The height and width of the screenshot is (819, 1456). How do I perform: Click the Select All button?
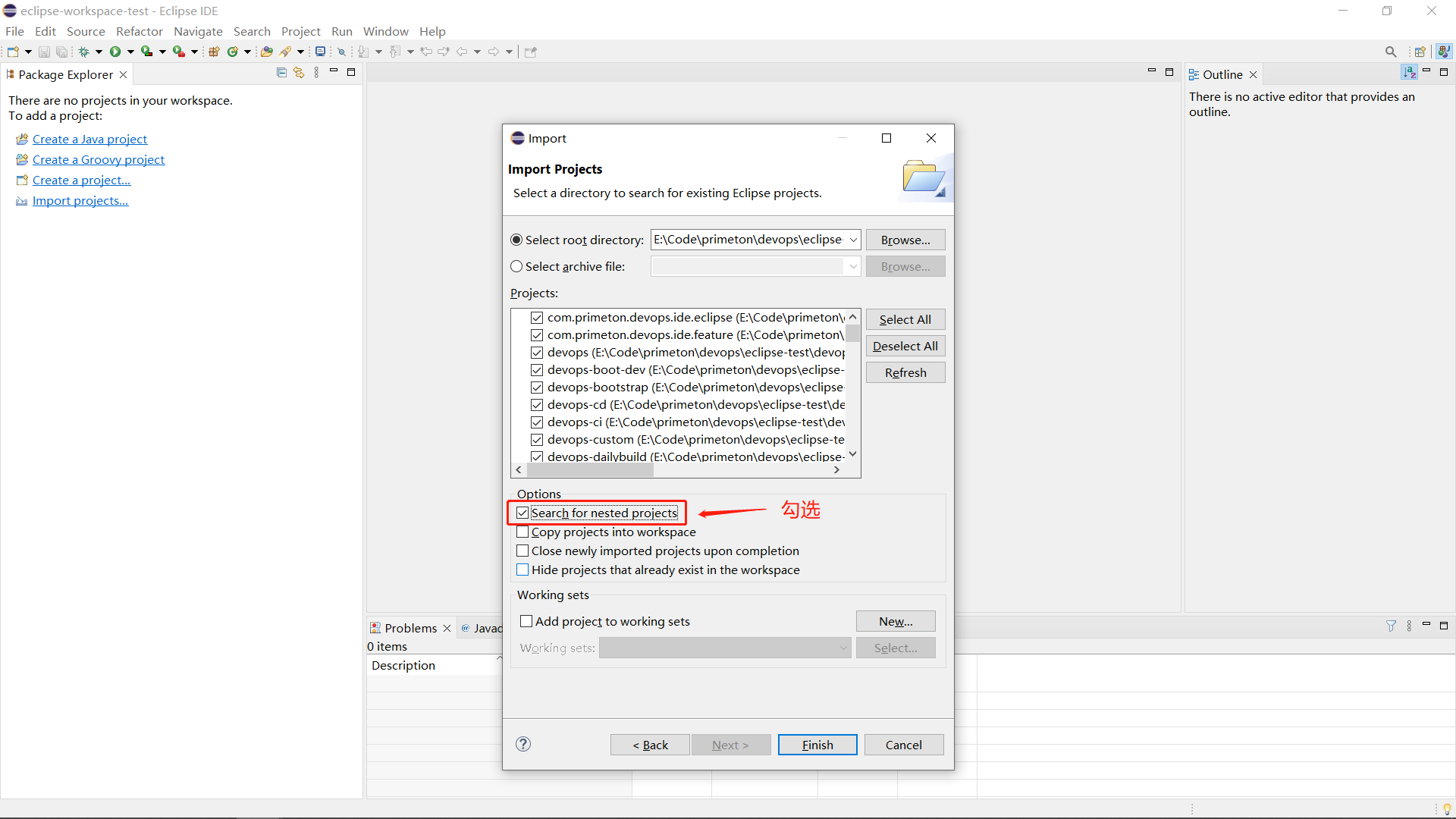coord(905,318)
